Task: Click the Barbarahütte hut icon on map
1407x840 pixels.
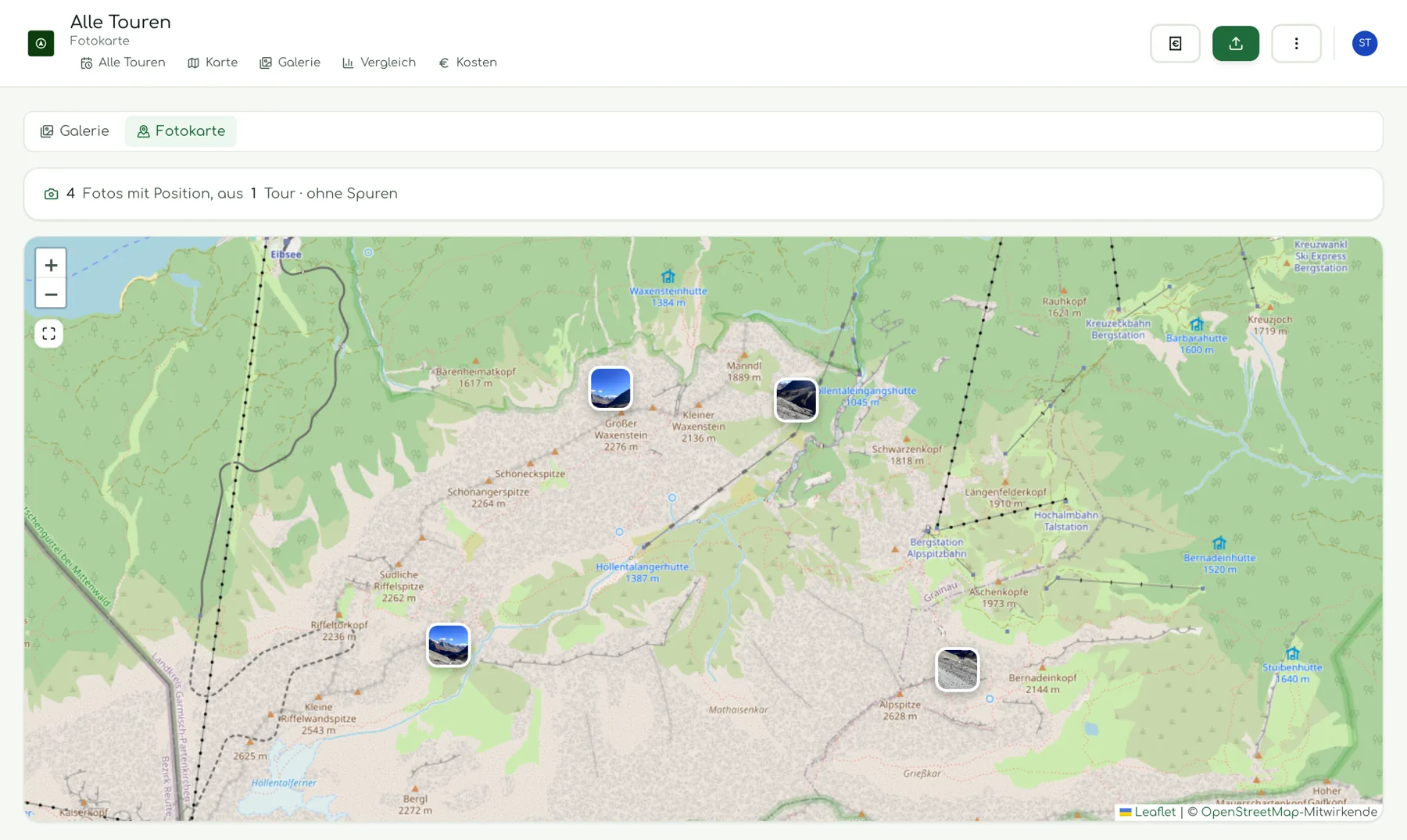Action: pyautogui.click(x=1197, y=324)
